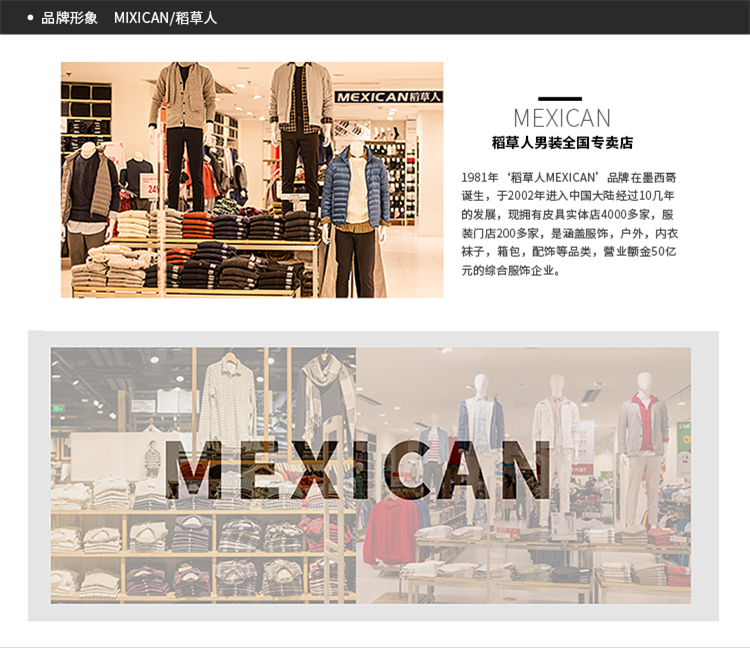750x648 pixels.
Task: Click the line mentioning 装门店200多家
Action: click(x=570, y=233)
